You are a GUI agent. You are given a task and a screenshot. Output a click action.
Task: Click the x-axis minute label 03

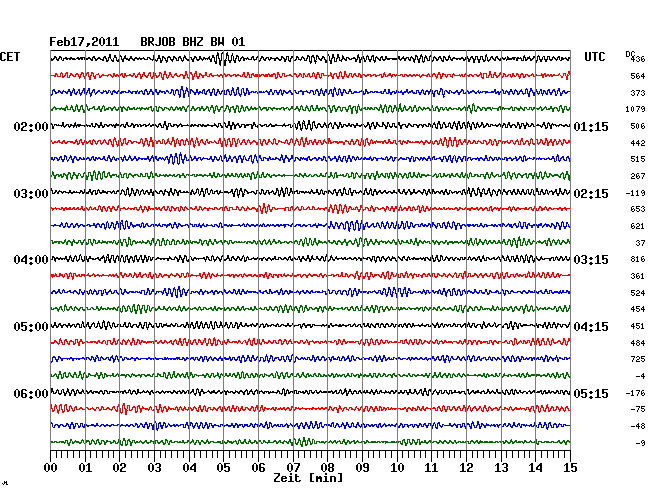[x=154, y=468]
